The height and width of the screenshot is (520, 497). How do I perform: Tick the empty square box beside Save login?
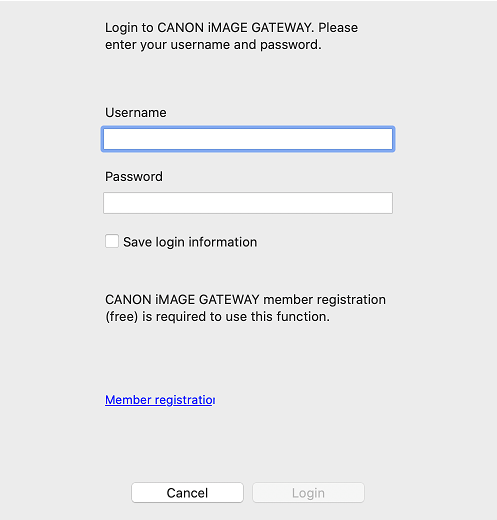pos(112,241)
